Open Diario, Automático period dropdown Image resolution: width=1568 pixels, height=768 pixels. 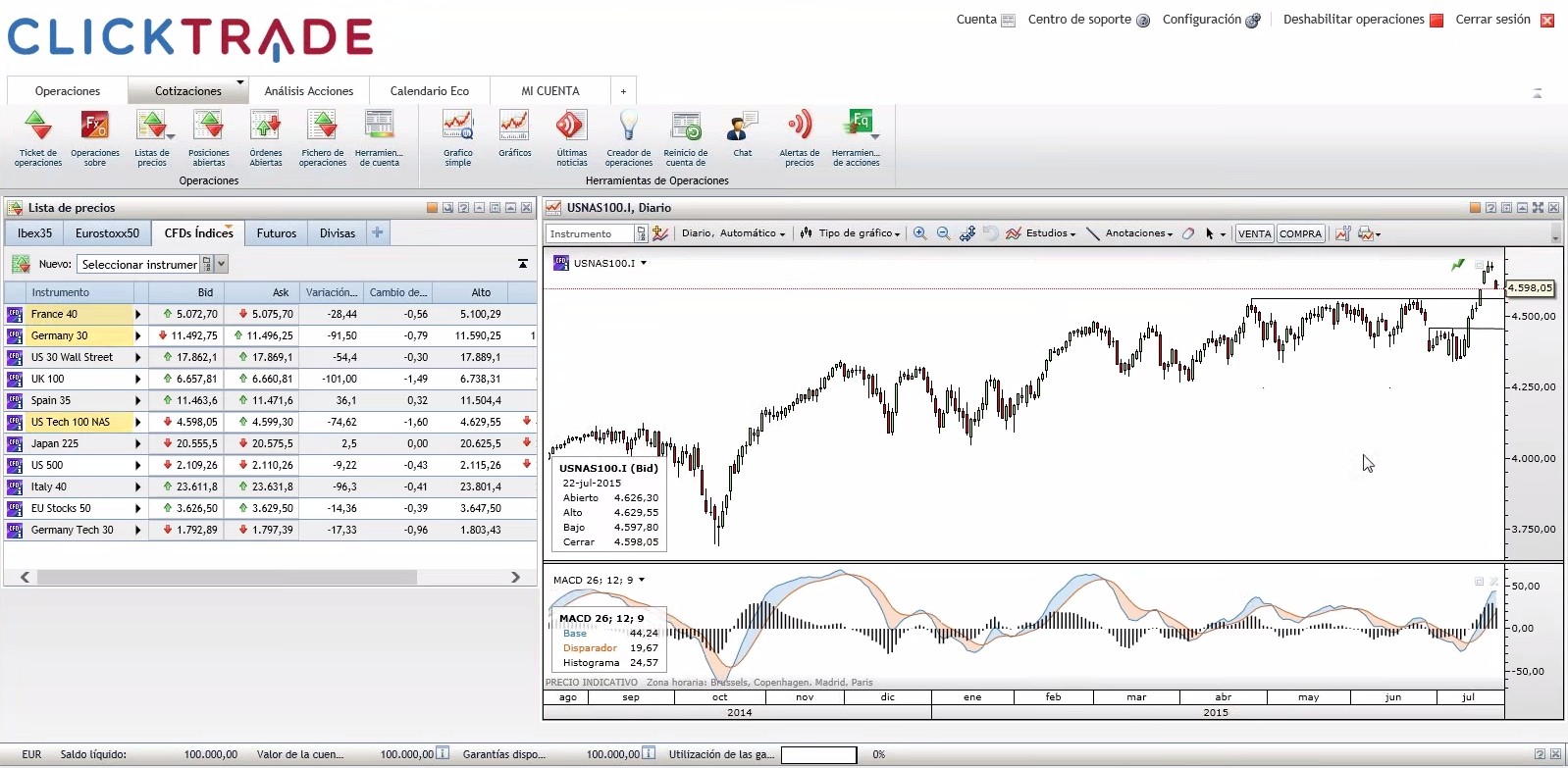point(733,233)
